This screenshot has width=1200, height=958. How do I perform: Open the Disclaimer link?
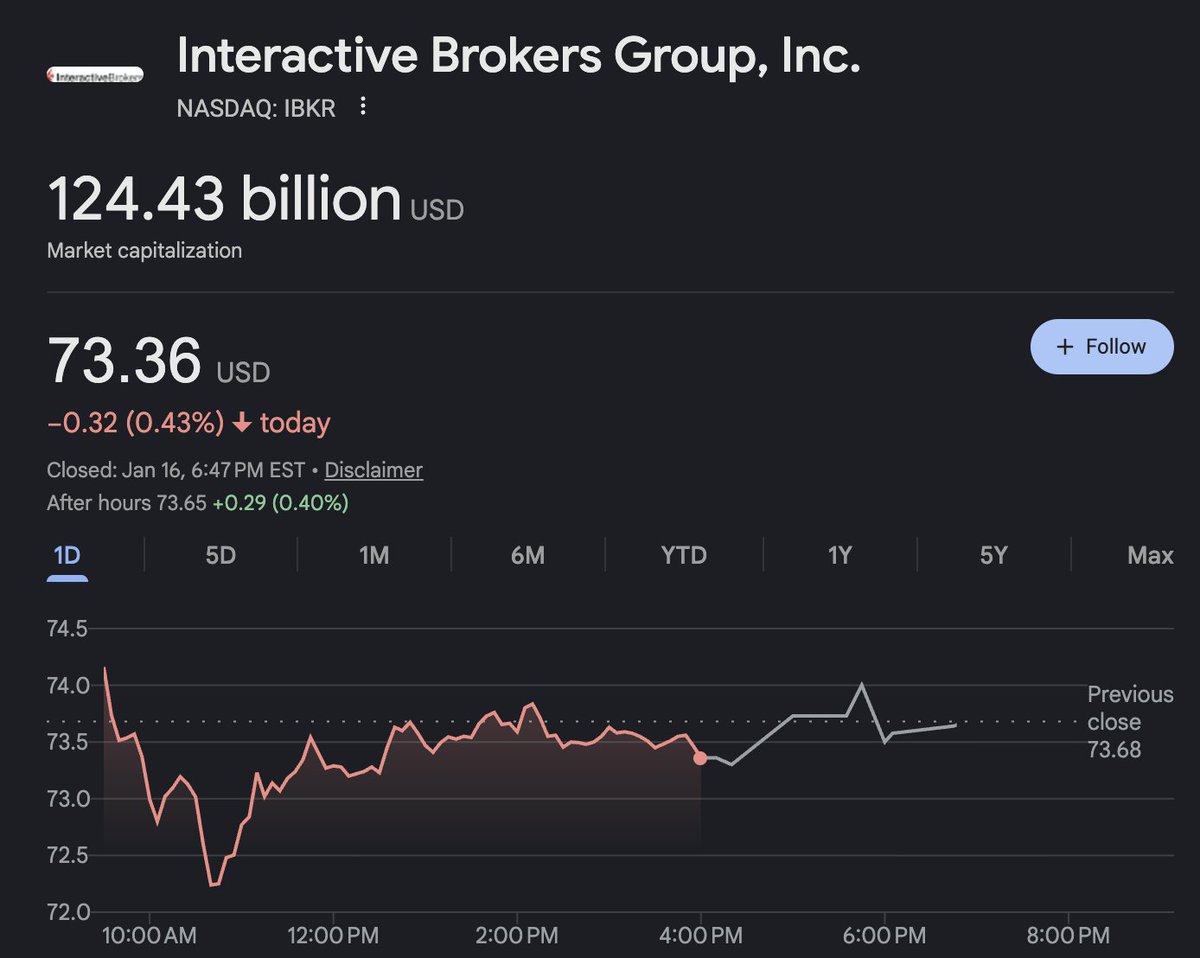pos(373,470)
